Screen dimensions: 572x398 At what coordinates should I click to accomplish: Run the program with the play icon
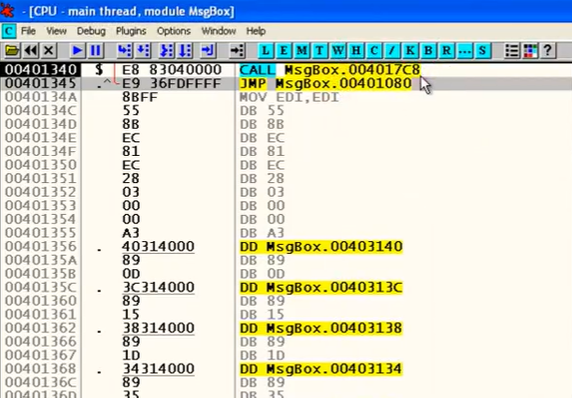click(x=77, y=50)
